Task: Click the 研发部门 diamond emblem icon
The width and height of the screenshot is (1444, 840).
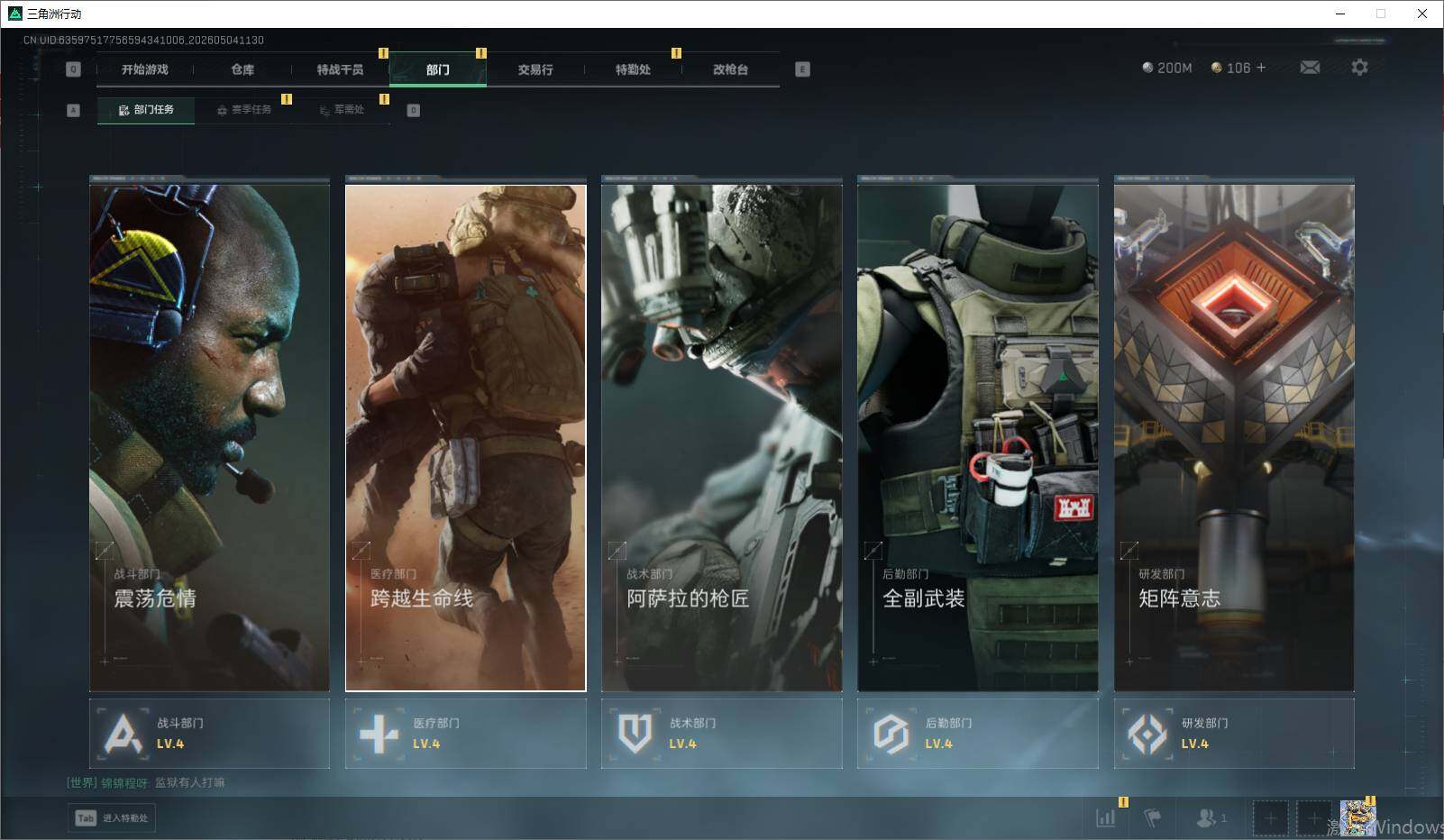Action: pos(1147,734)
